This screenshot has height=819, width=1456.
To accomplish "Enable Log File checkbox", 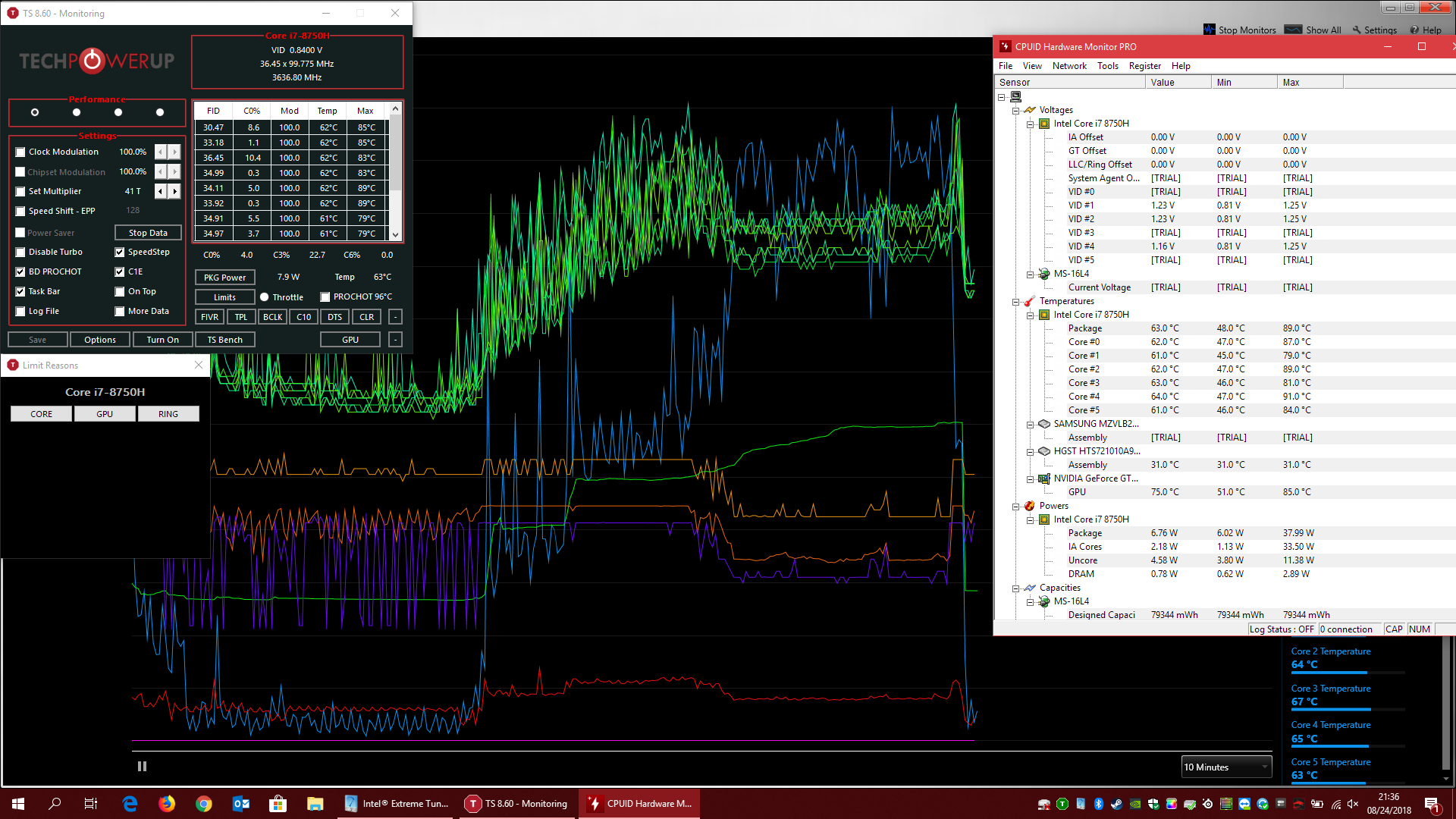I will [20, 311].
